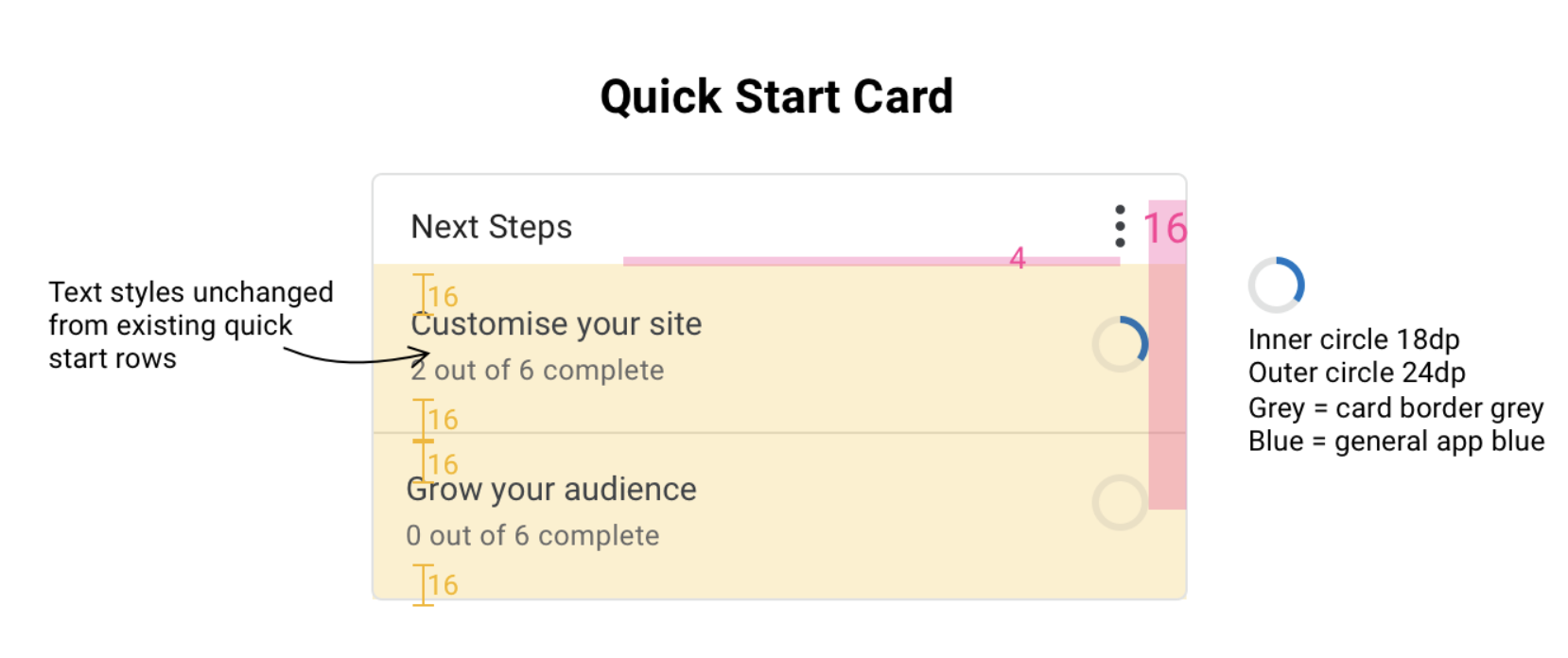1568x658 pixels.
Task: Click the Quick Start Card title
Action: [x=776, y=96]
